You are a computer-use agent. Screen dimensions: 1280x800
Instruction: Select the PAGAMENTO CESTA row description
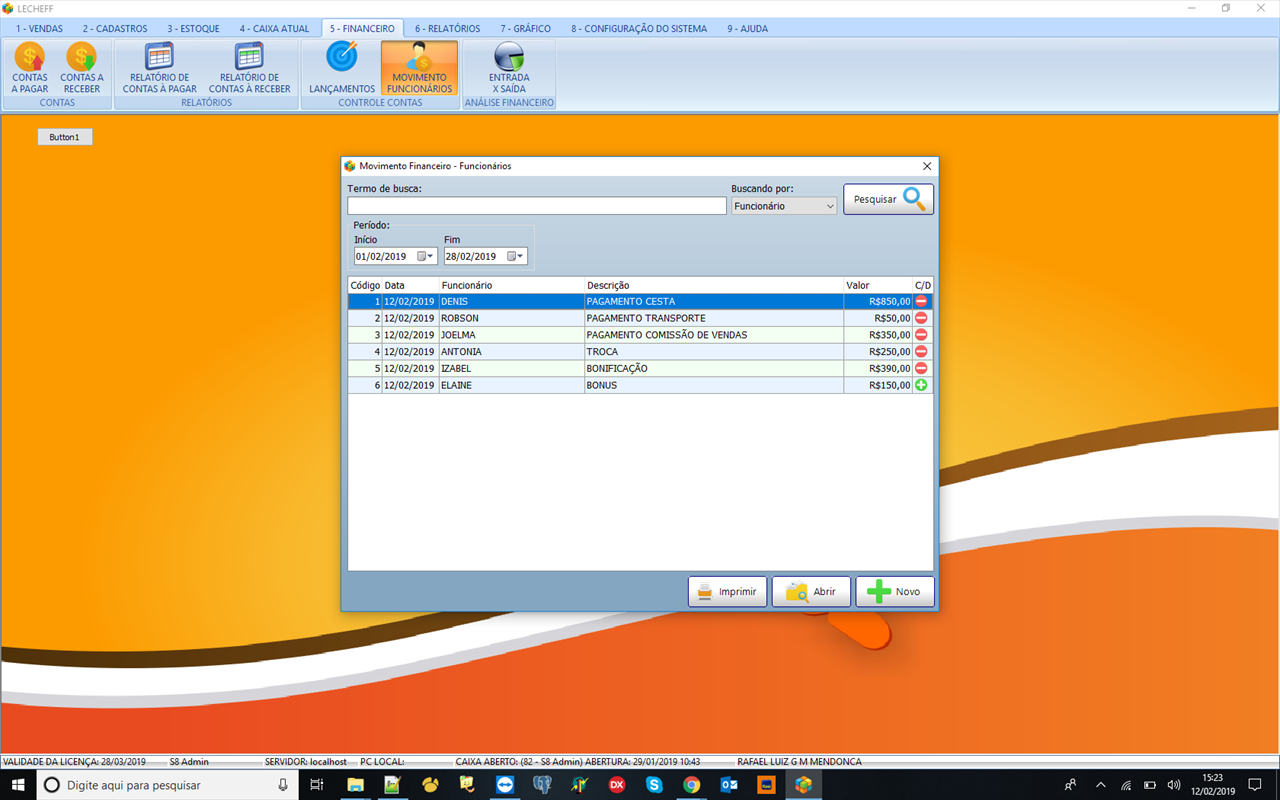(x=714, y=301)
